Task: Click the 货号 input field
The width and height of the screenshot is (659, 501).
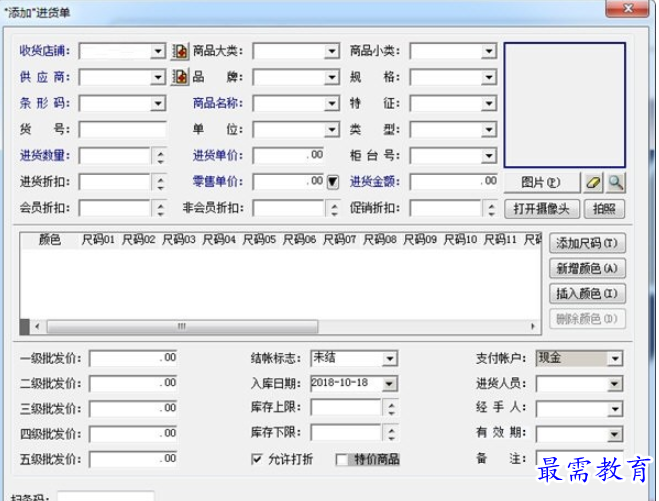Action: tap(122, 129)
